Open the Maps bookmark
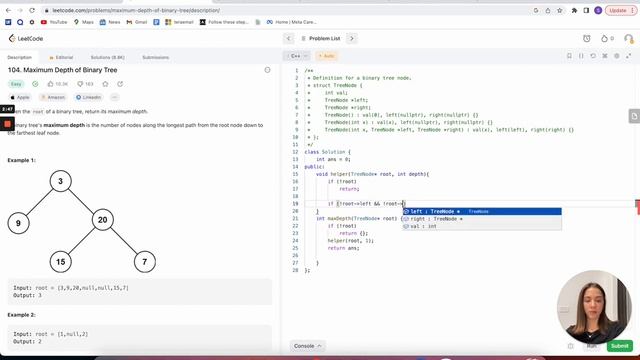Screen dimensions: 640x360 84,22
